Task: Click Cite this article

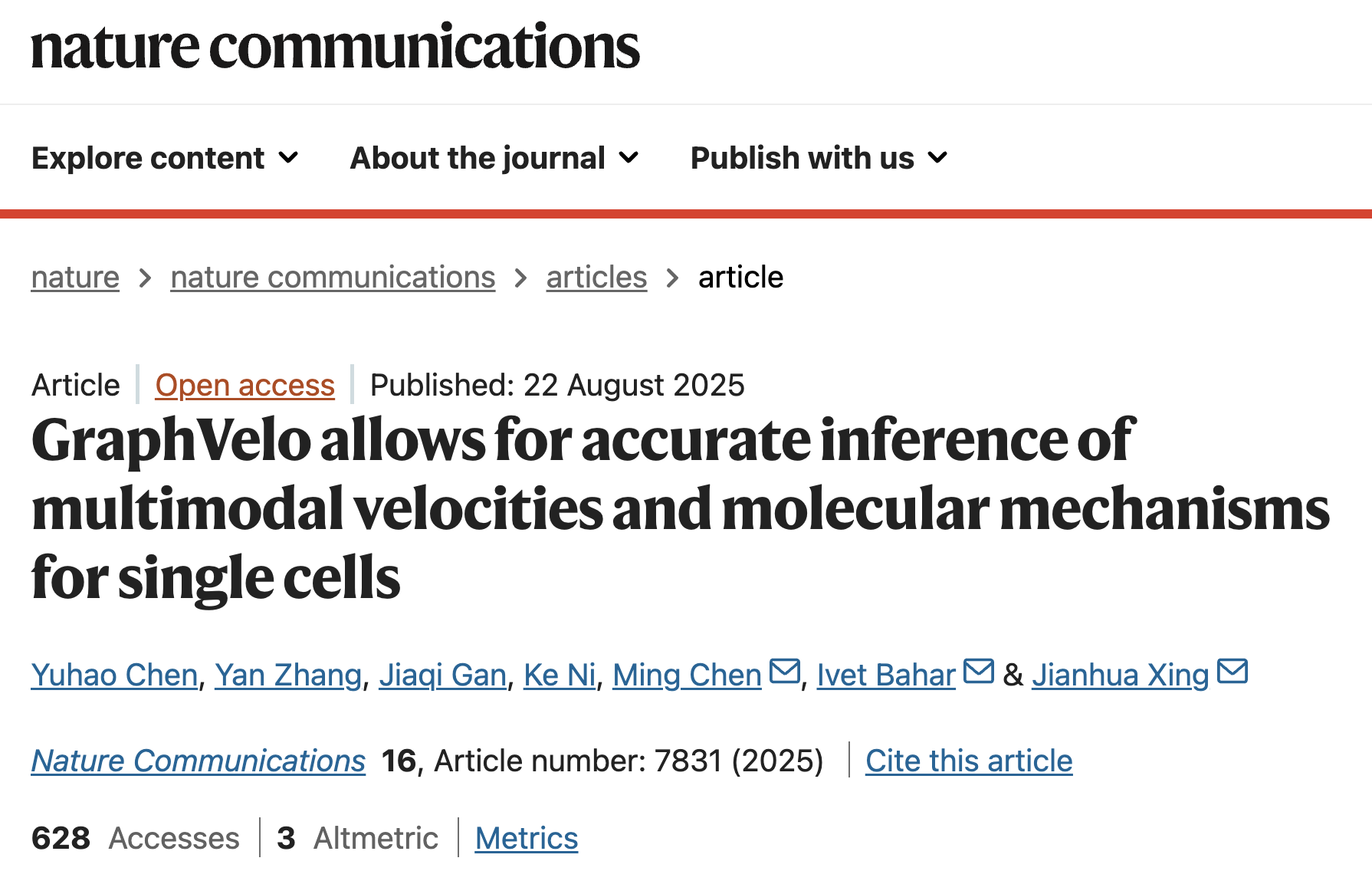Action: (x=969, y=761)
